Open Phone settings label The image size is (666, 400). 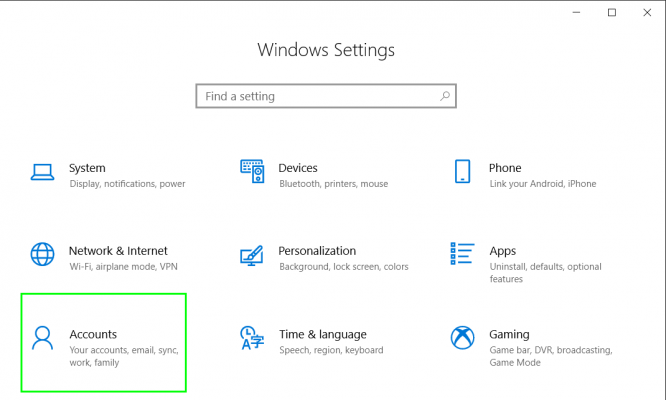click(x=505, y=168)
